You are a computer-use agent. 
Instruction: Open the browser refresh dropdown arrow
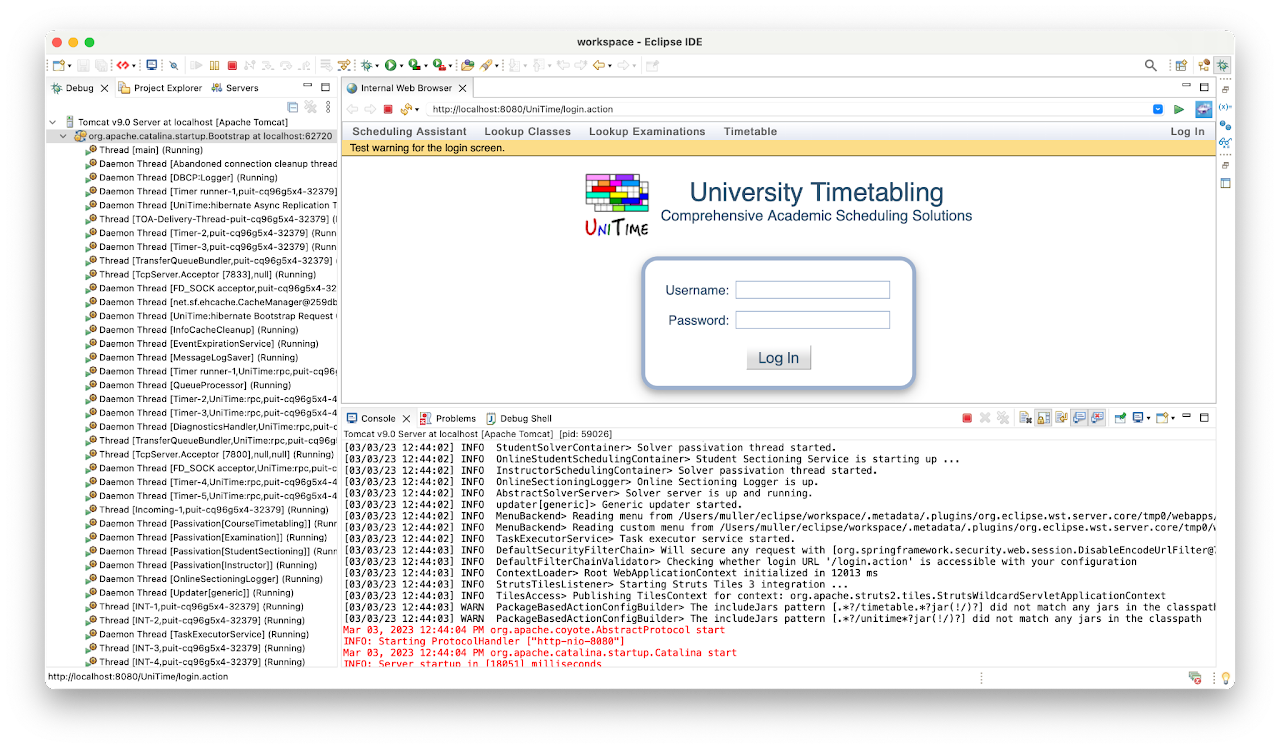click(x=416, y=110)
